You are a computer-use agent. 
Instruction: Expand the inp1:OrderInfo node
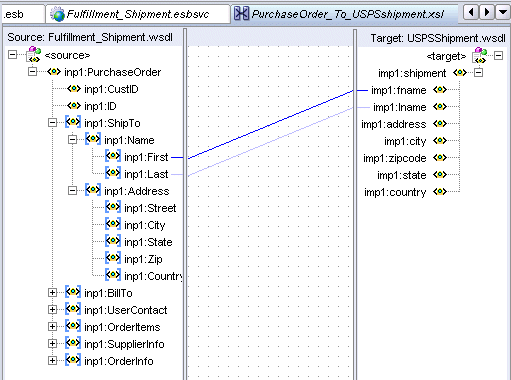52,361
